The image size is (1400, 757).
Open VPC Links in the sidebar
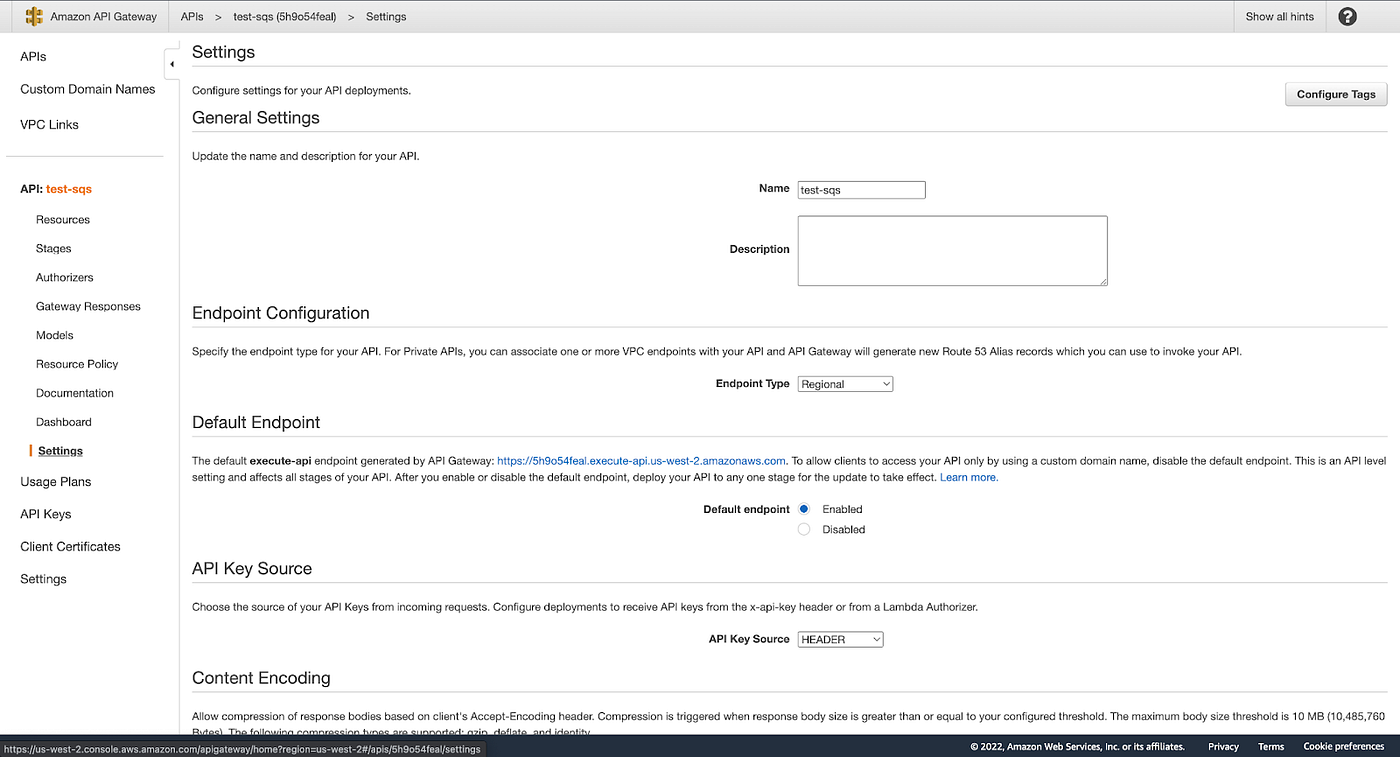(49, 125)
